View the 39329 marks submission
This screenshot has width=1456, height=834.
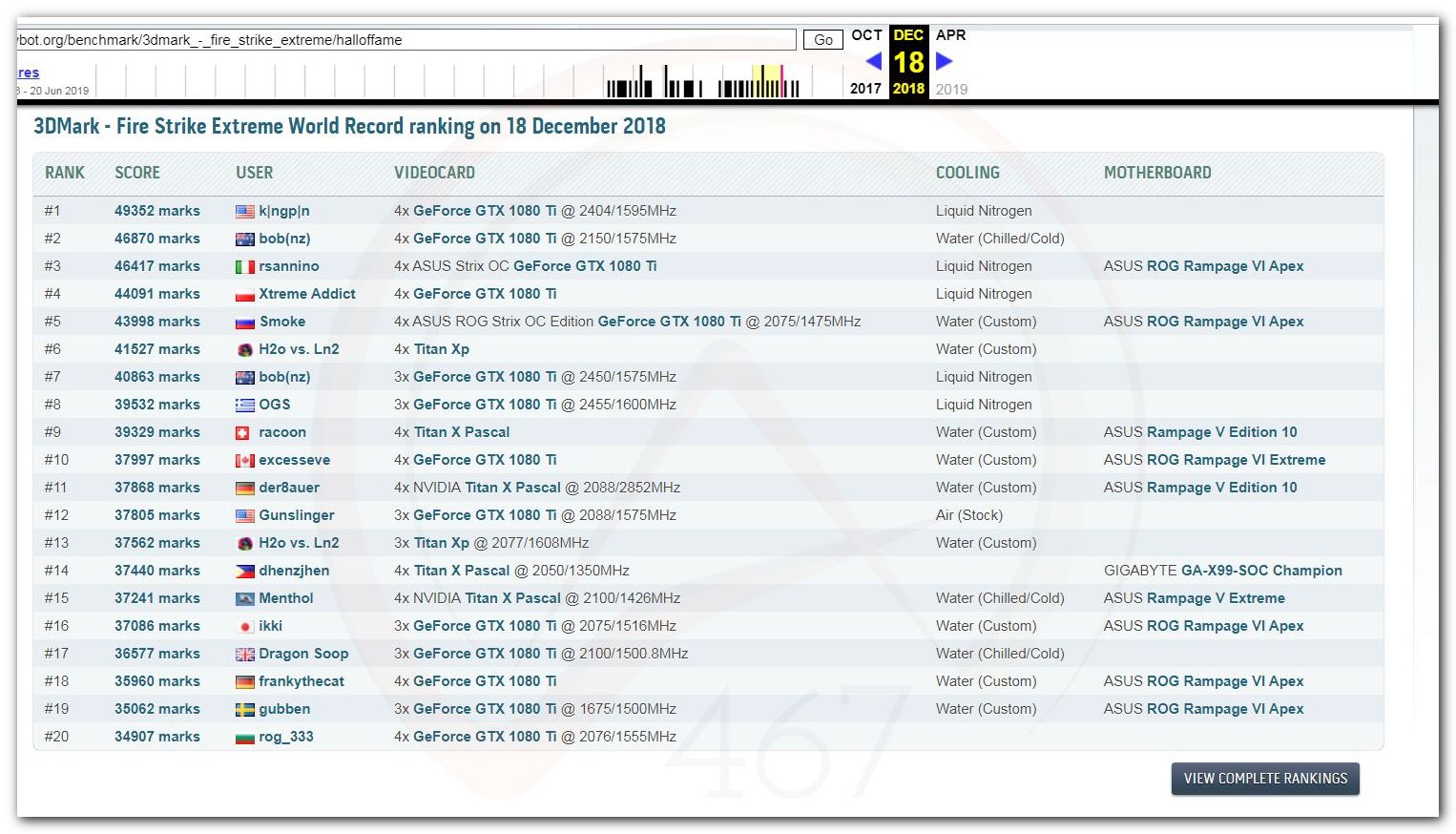click(157, 432)
